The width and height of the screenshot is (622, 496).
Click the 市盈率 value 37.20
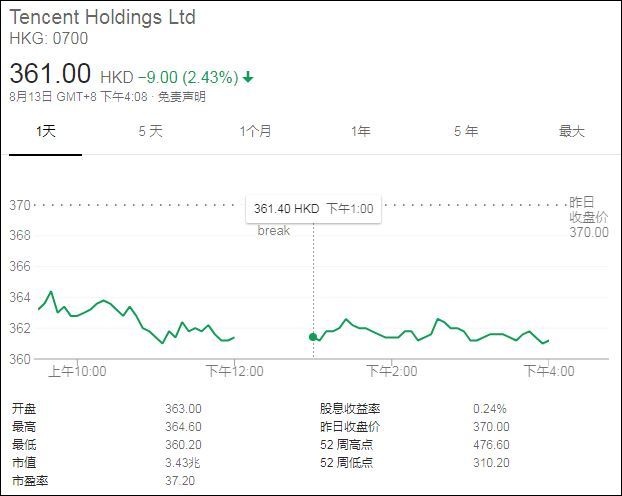pyautogui.click(x=180, y=480)
